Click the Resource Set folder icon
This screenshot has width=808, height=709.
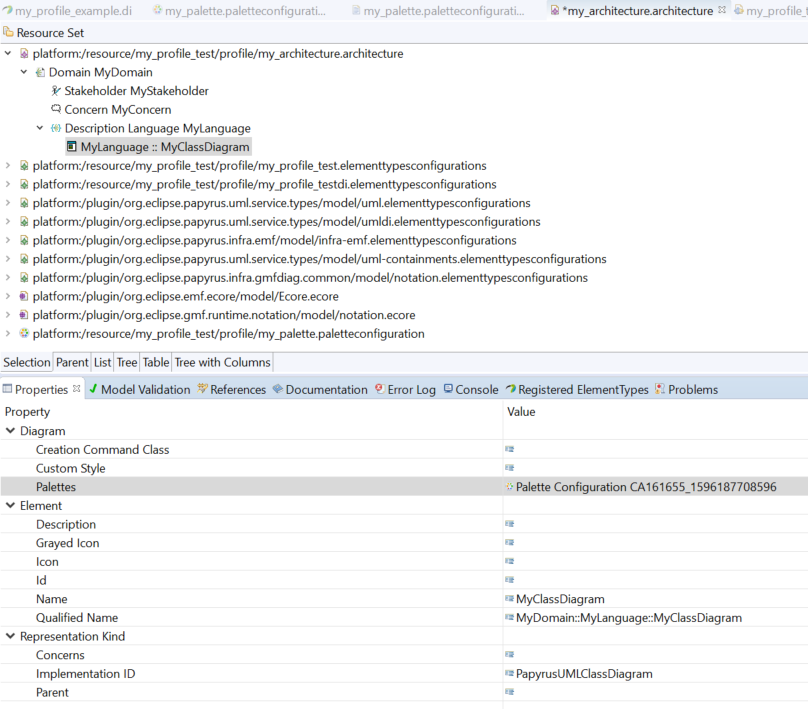click(8, 32)
